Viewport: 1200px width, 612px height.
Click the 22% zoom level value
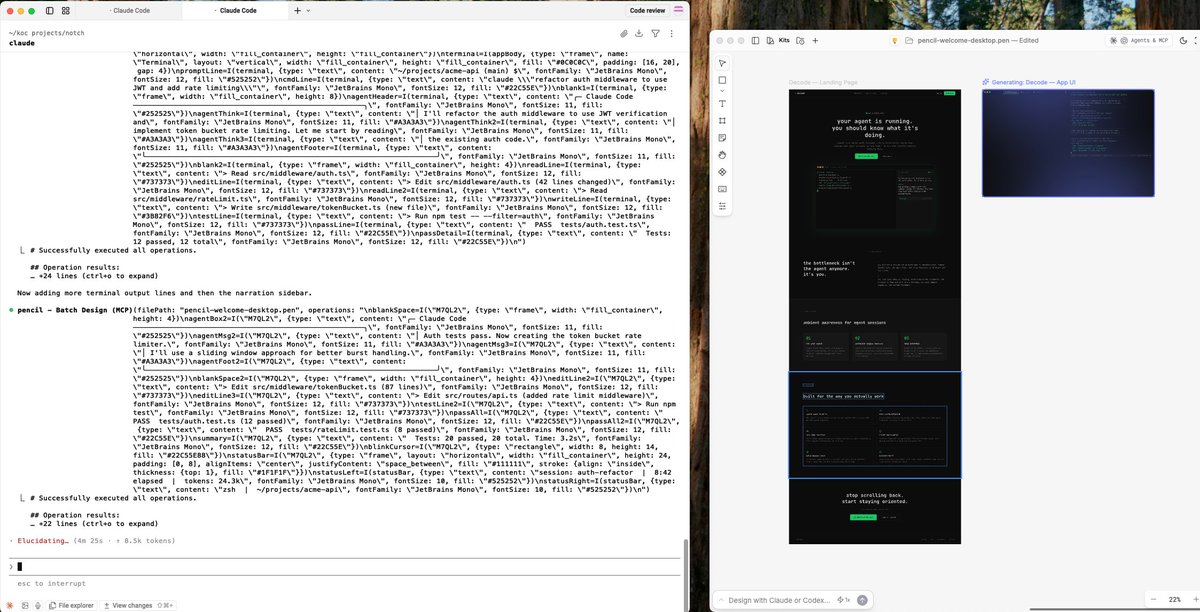[x=1173, y=599]
